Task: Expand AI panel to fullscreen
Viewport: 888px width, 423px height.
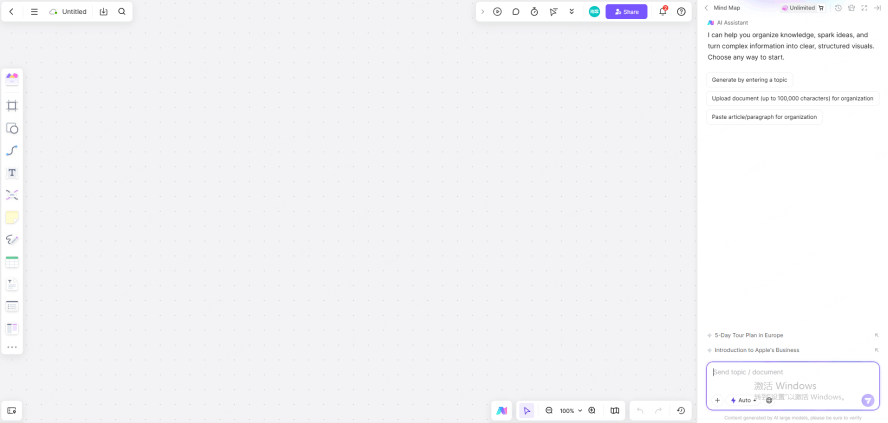Action: [x=864, y=8]
